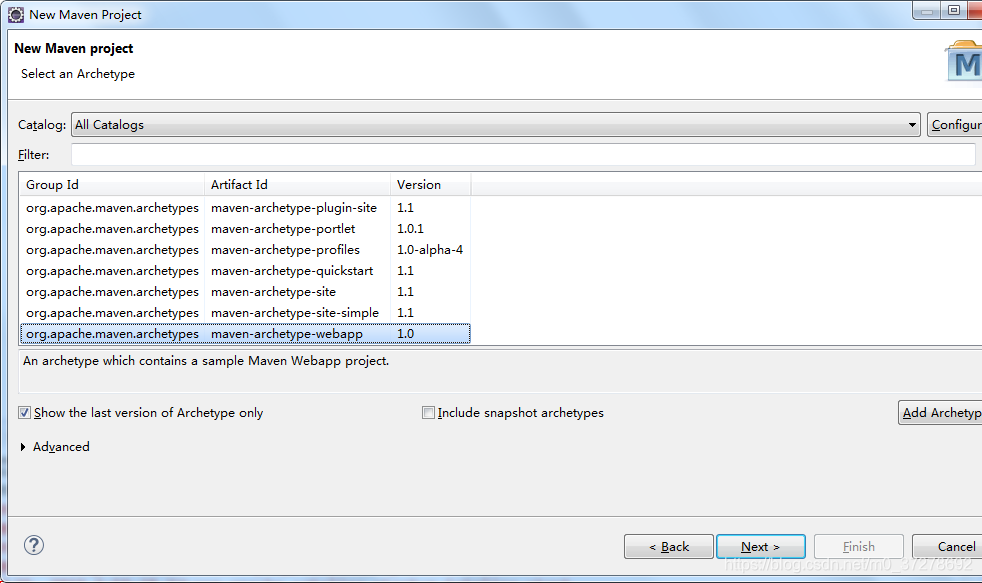Click the Configure button
This screenshot has width=982, height=583.
tap(954, 125)
